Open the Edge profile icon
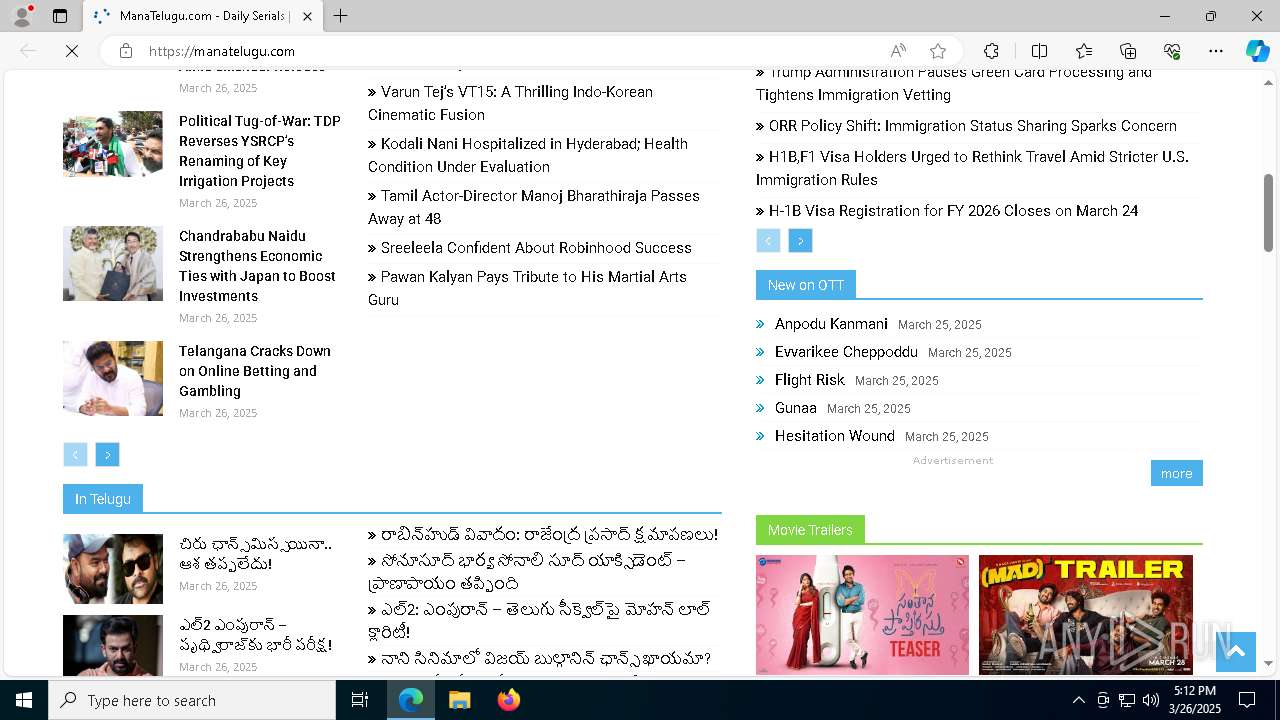This screenshot has height=720, width=1280. [22, 16]
